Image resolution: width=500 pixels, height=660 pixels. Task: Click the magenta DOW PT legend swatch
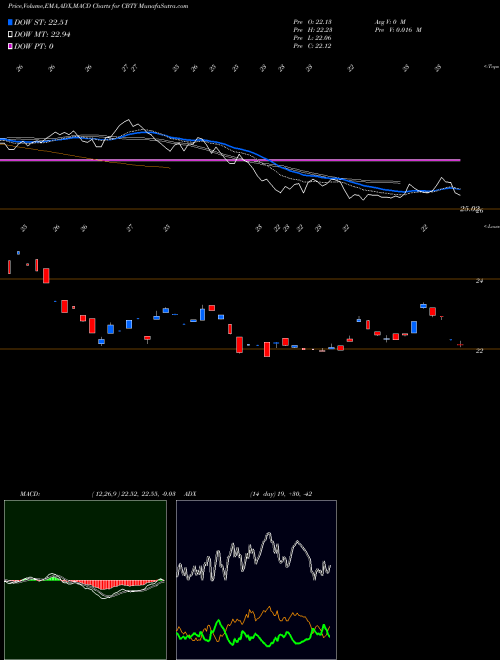[11, 46]
